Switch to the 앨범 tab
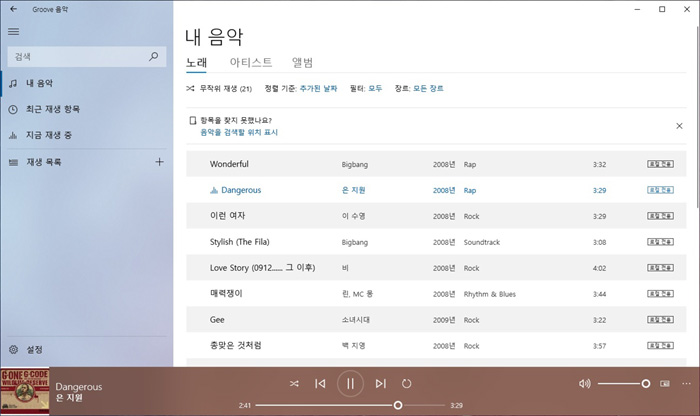Viewport: 700px width, 416px height. 302,62
